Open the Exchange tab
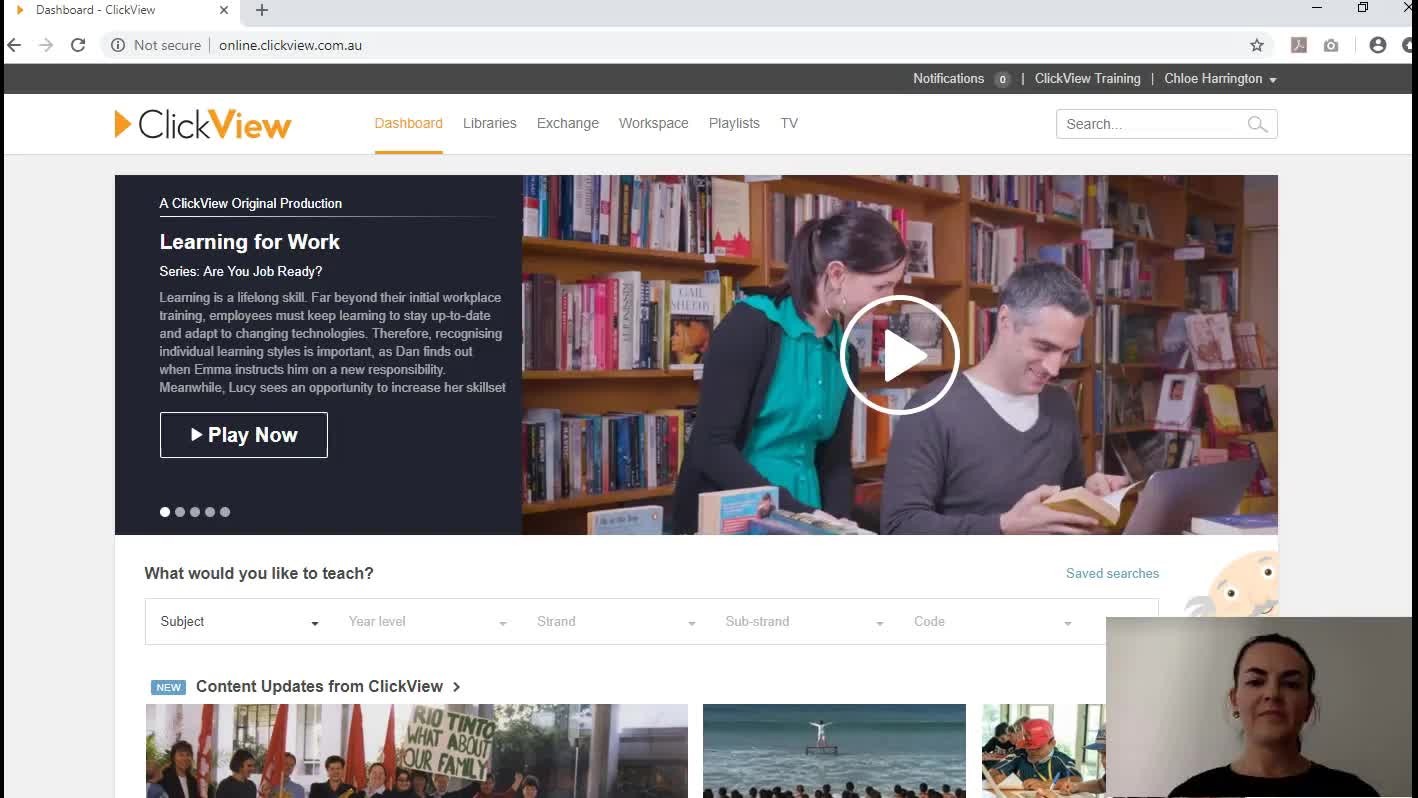The height and width of the screenshot is (798, 1418). (568, 124)
